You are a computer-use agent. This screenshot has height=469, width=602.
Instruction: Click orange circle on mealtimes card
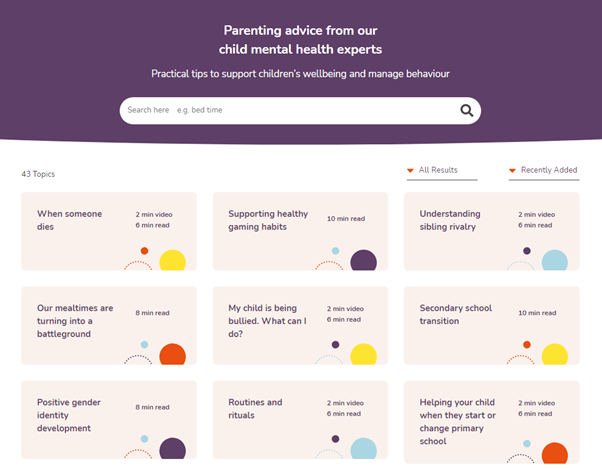click(172, 354)
